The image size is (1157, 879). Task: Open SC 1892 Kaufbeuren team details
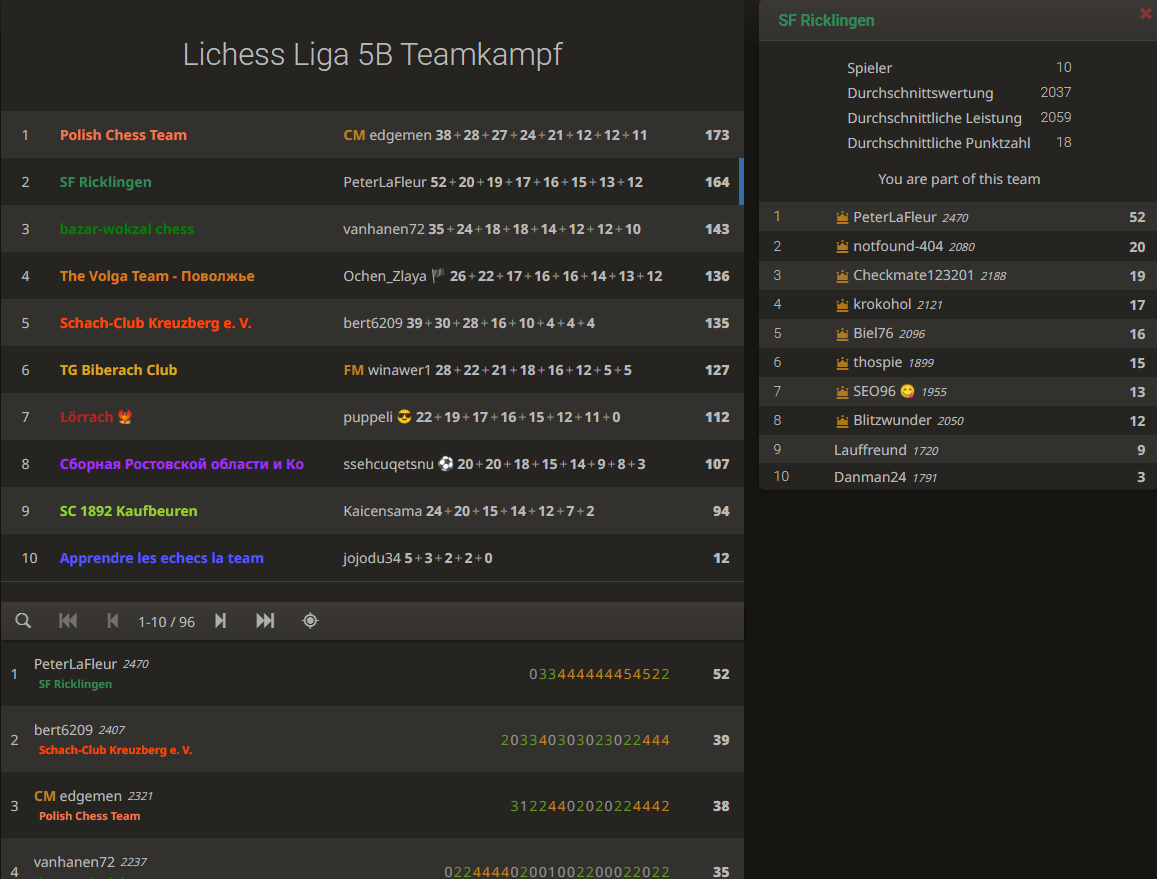[x=128, y=511]
